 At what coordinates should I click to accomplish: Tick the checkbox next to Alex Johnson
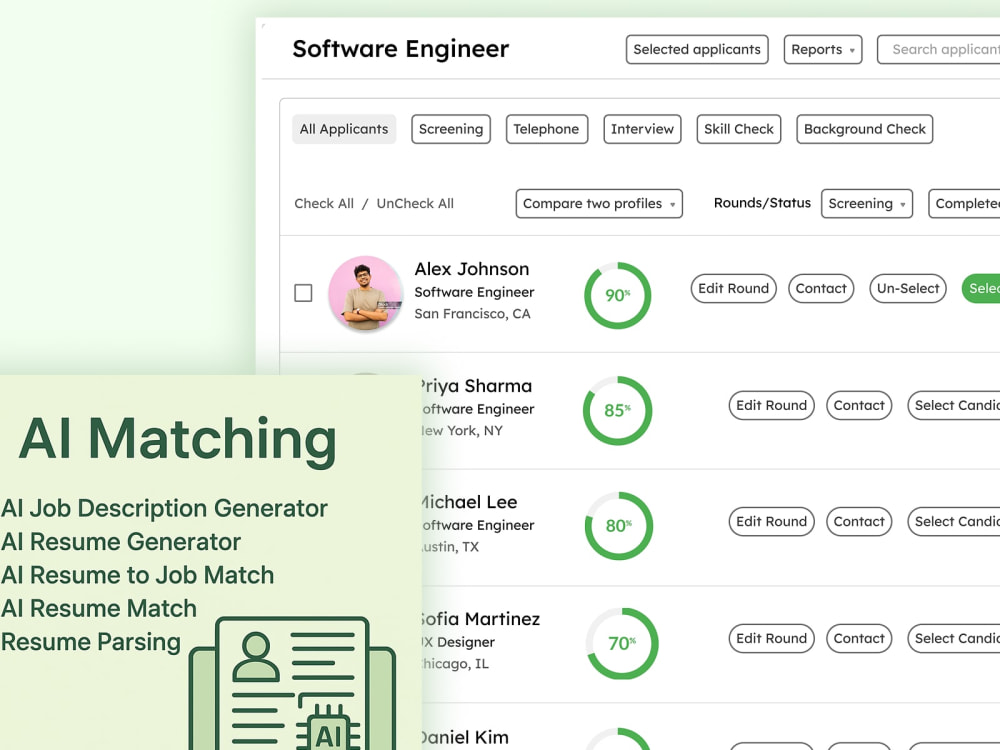[303, 293]
